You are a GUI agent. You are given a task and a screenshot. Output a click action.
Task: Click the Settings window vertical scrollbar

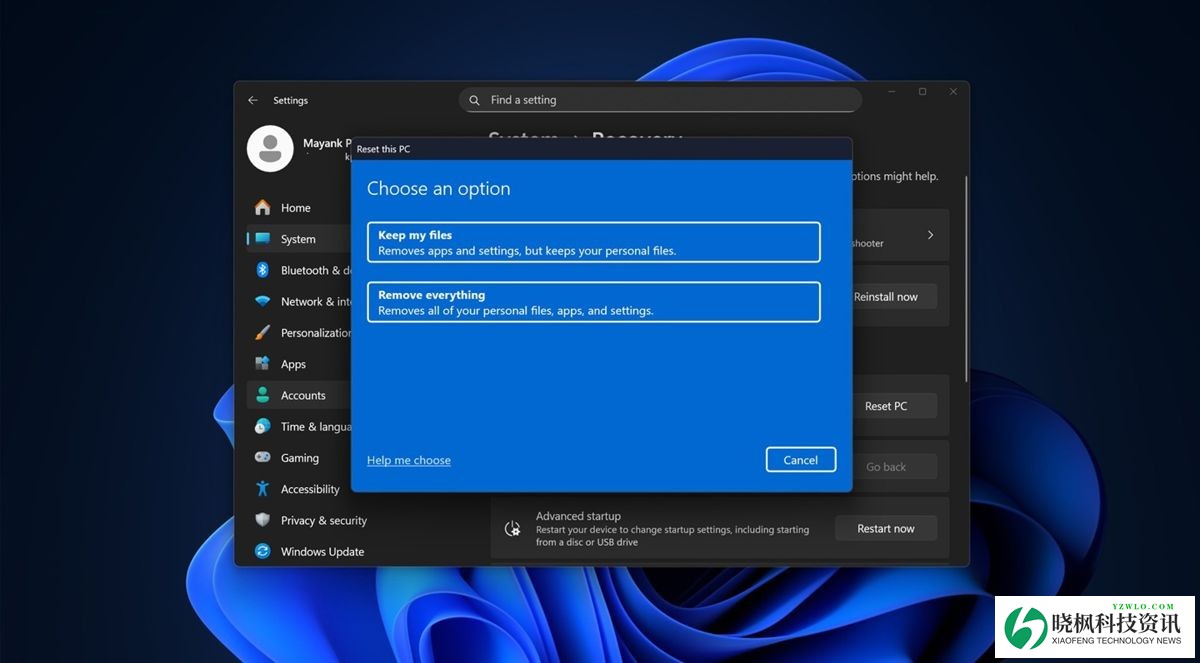(965, 280)
